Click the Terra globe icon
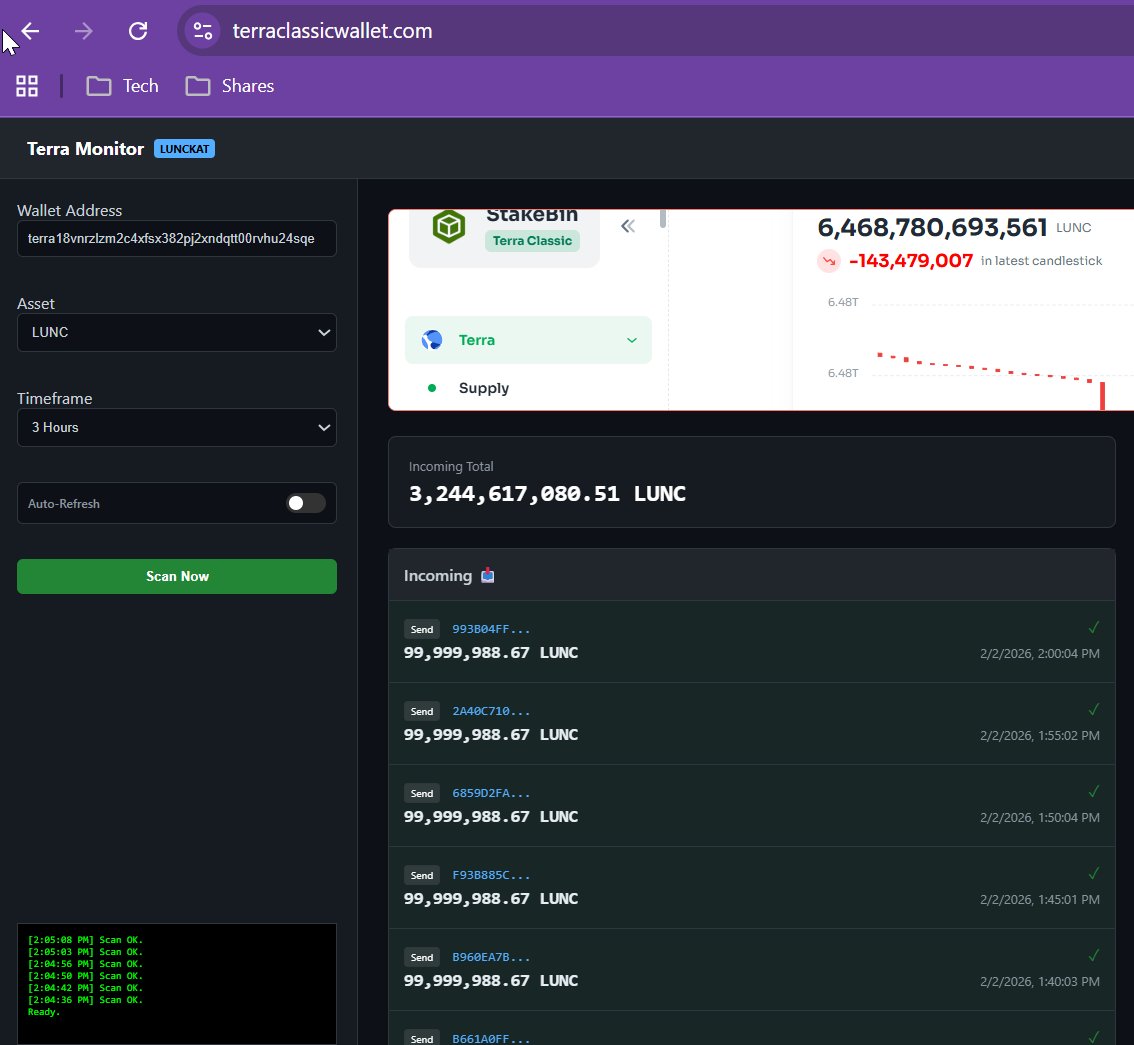Viewport: 1134px width, 1045px height. (432, 340)
